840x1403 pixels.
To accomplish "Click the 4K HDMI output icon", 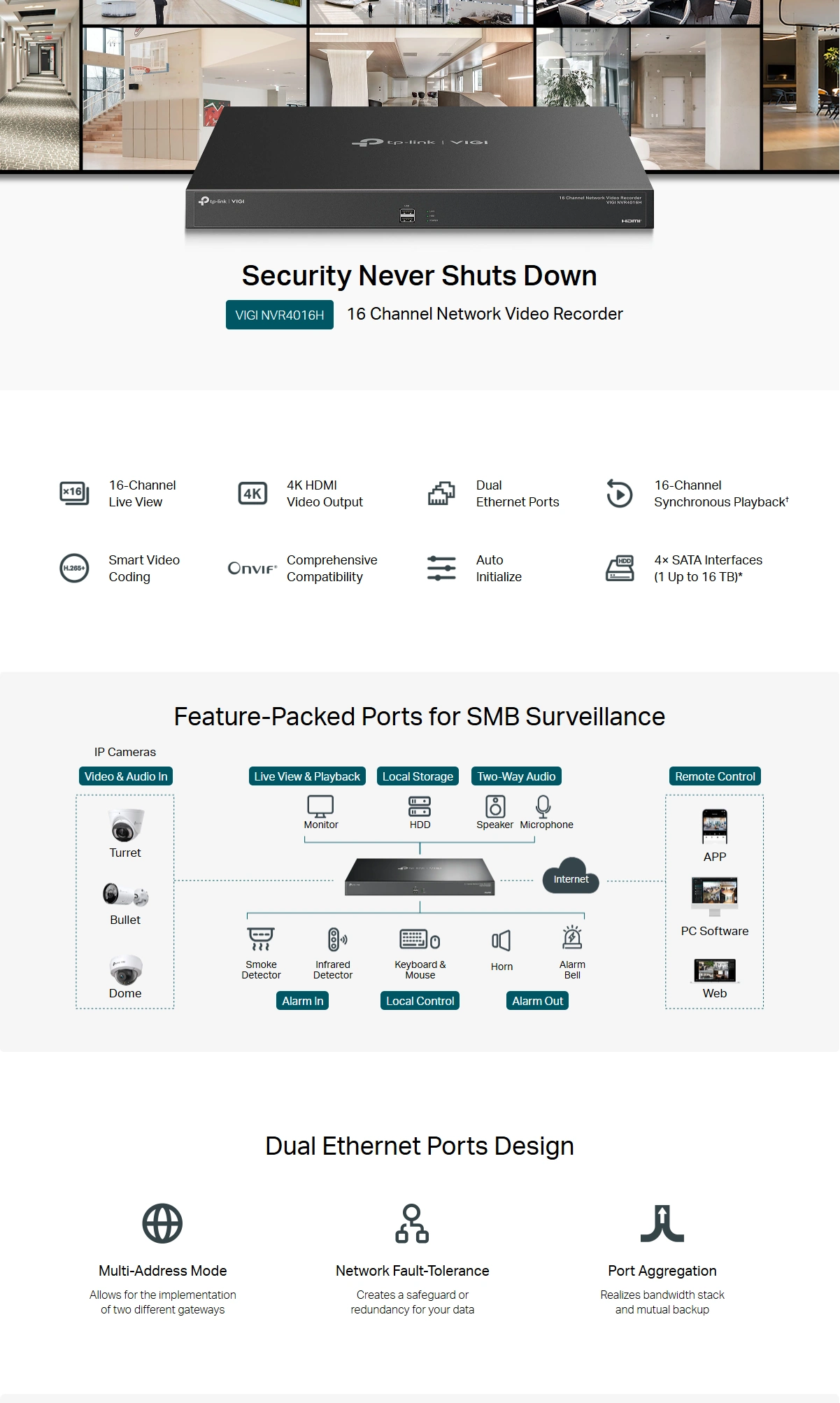I will 252,494.
